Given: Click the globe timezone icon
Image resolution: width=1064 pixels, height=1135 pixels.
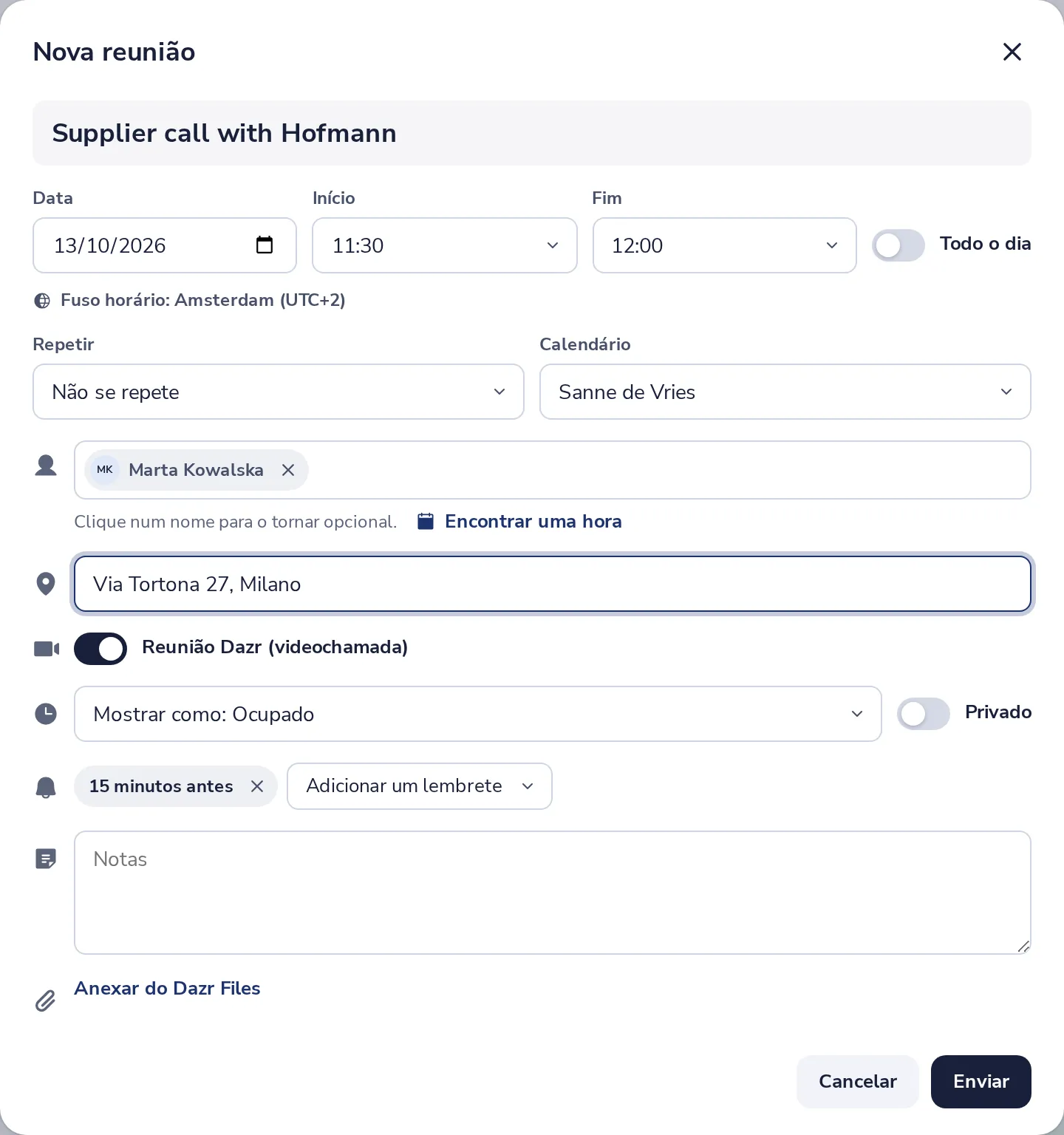Looking at the screenshot, I should coord(43,301).
